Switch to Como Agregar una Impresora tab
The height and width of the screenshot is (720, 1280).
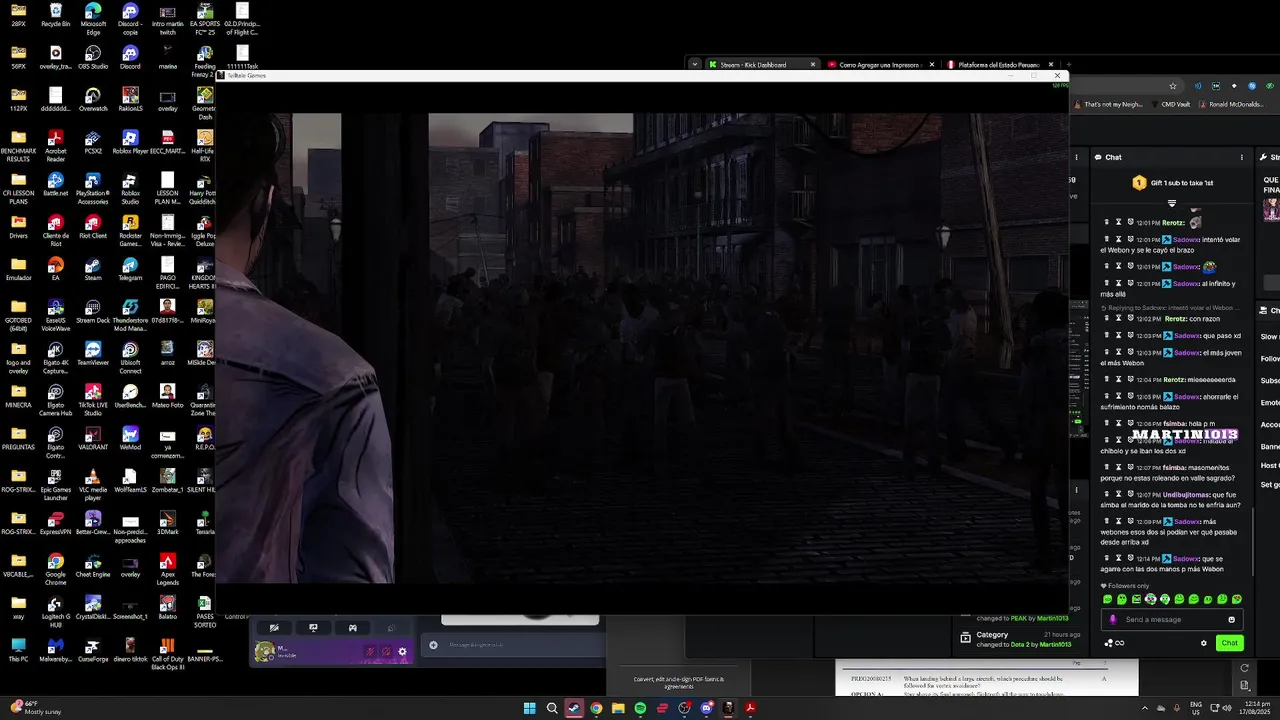point(881,64)
